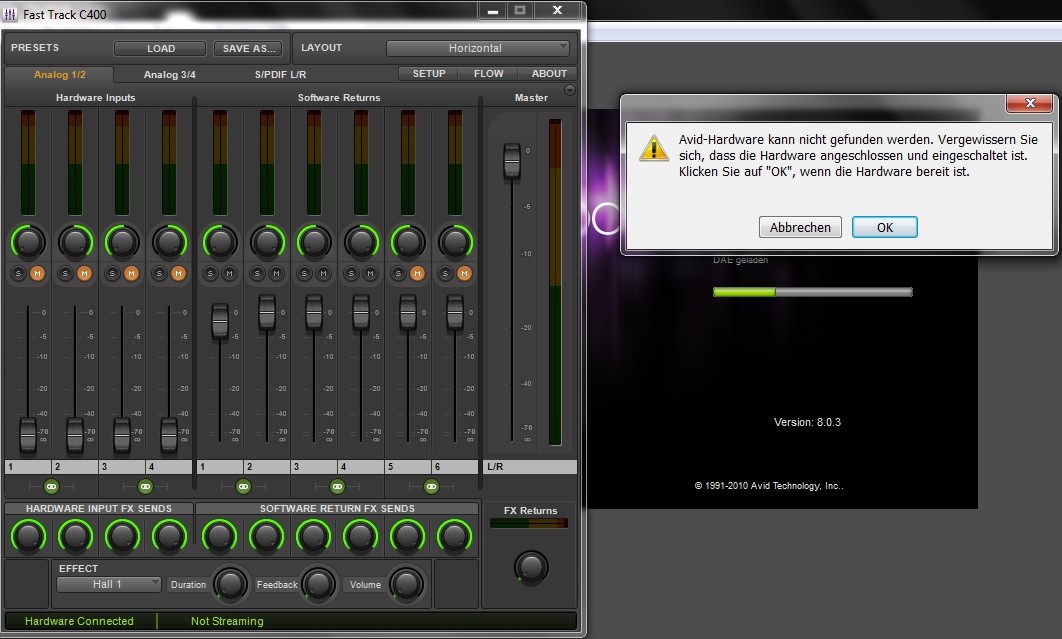This screenshot has height=639, width=1062.
Task: Mute Software Return channel 4
Action: tap(370, 273)
